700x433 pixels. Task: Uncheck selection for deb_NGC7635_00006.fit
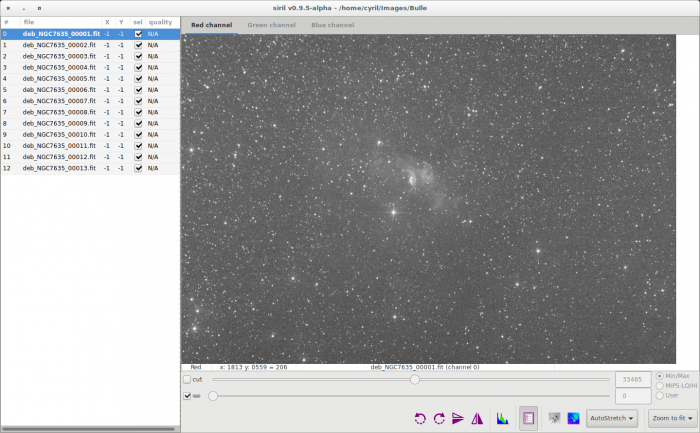pyautogui.click(x=138, y=90)
